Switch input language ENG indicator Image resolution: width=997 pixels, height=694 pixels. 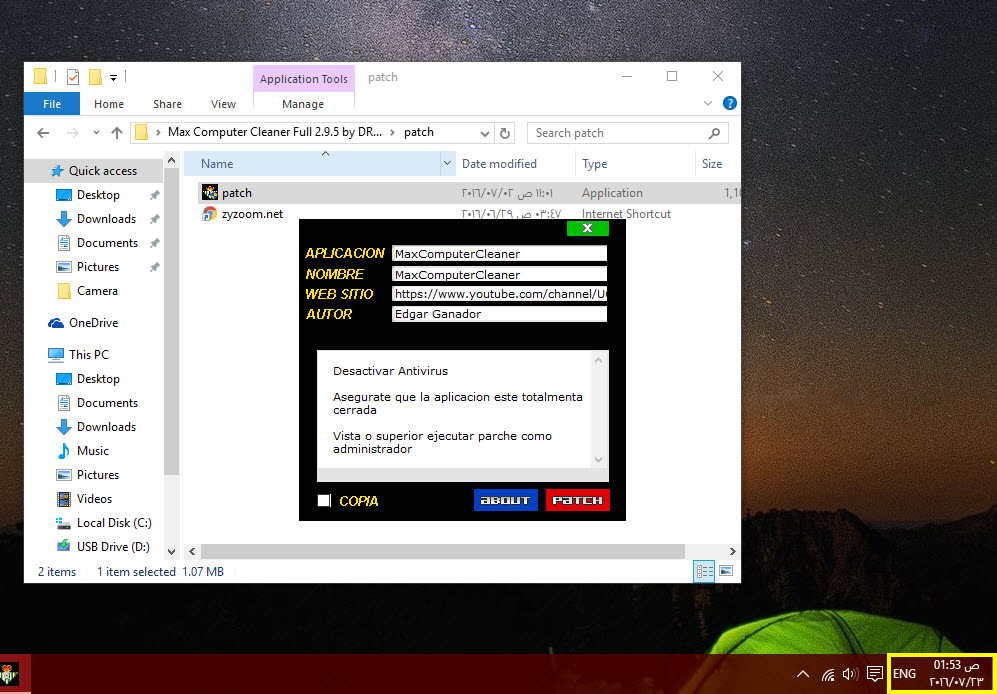pos(904,674)
